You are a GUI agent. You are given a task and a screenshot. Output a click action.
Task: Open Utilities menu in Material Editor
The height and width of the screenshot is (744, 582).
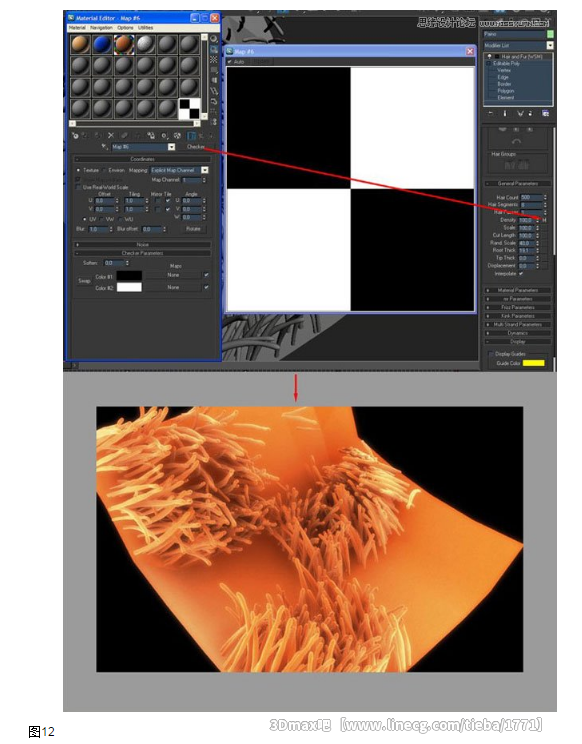[146, 28]
